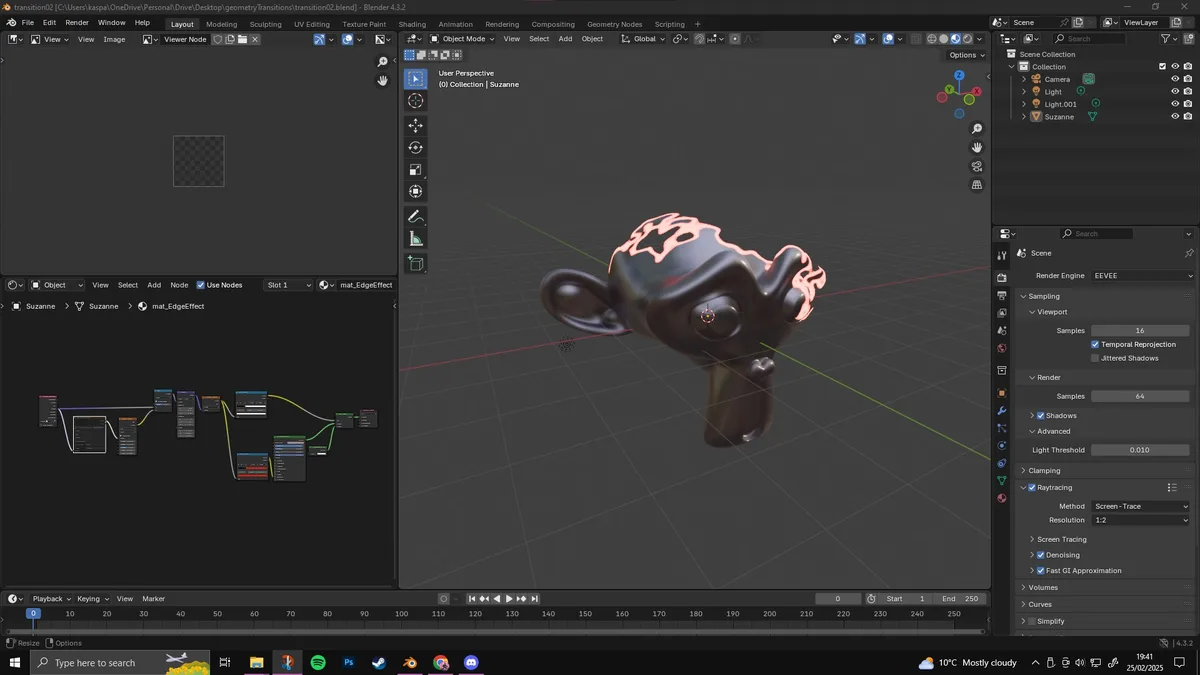Switch viewport to rendered shading
This screenshot has height=675, width=1200.
pyautogui.click(x=968, y=39)
